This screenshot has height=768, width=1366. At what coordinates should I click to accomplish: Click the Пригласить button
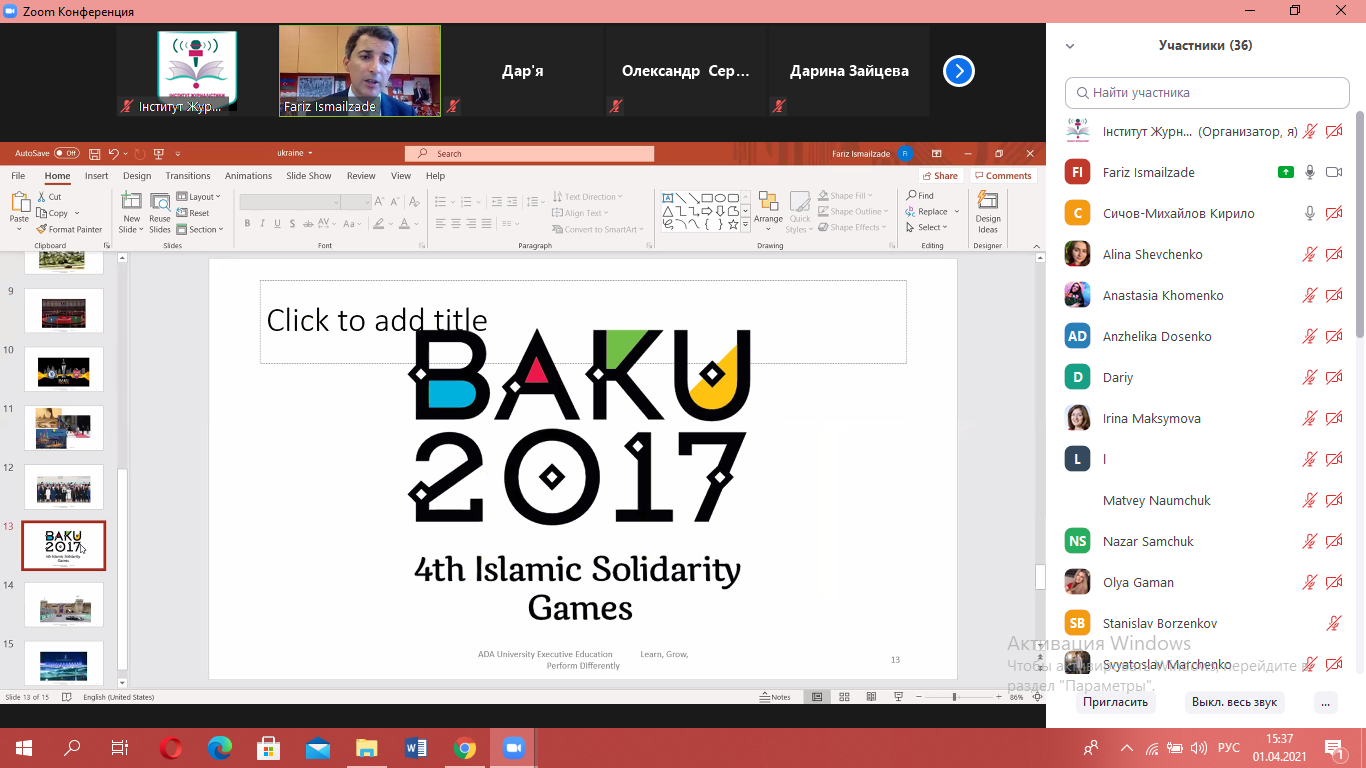tap(1116, 702)
